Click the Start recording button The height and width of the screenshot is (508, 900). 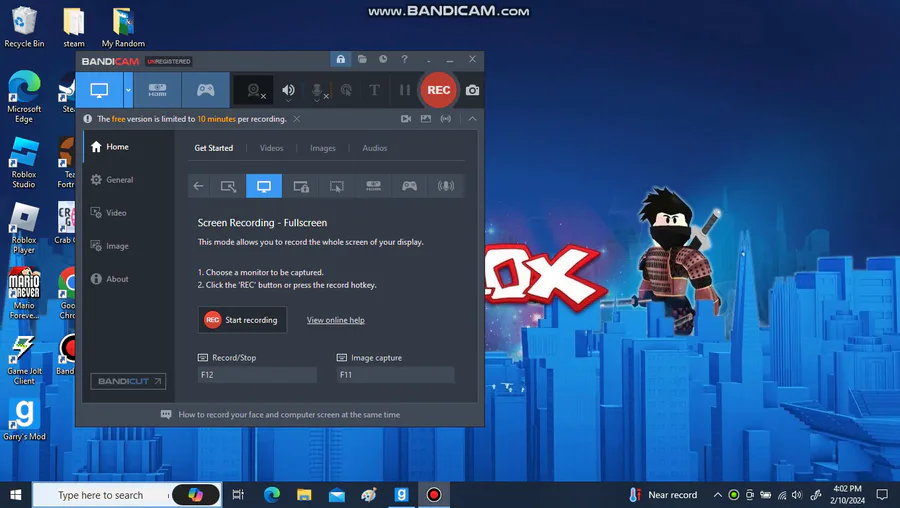click(242, 320)
